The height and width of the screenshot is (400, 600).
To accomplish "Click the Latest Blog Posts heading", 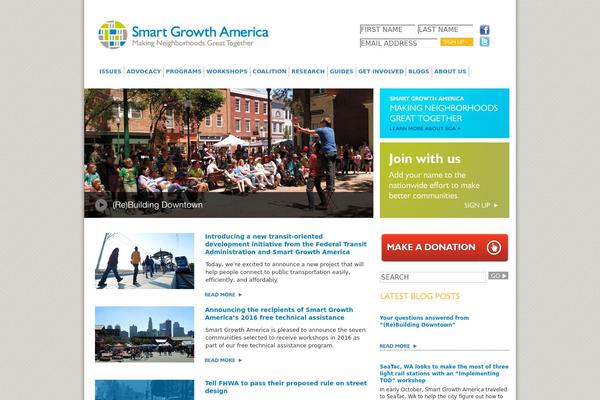I will 420,296.
